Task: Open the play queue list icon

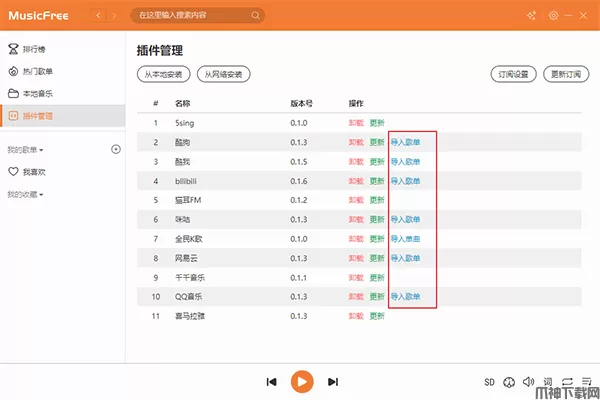Action: 587,381
